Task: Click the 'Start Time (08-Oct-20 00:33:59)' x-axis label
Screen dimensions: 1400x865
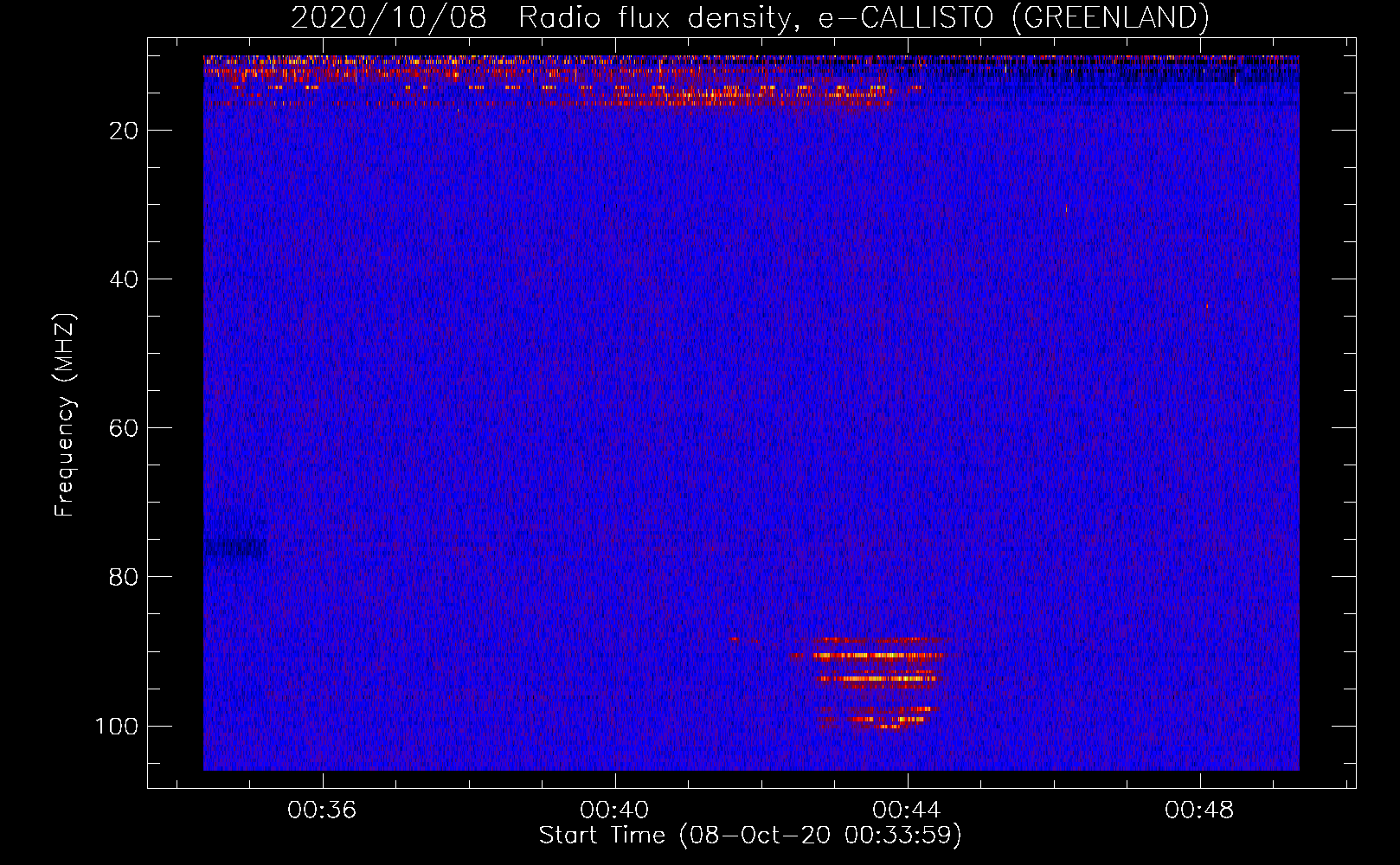Action: [x=750, y=836]
